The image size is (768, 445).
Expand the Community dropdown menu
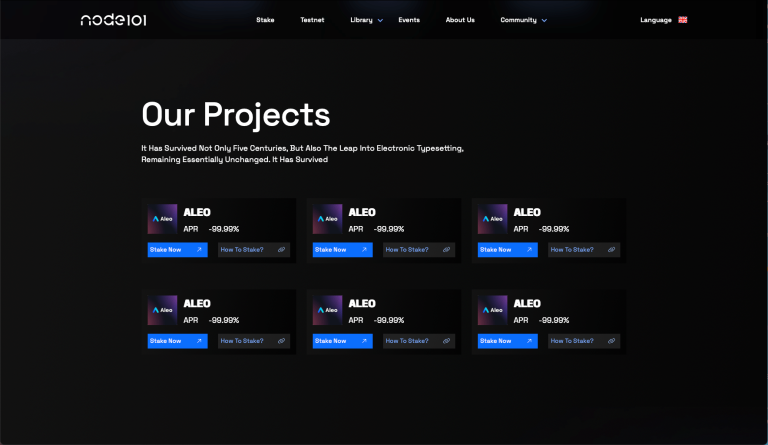pos(523,20)
